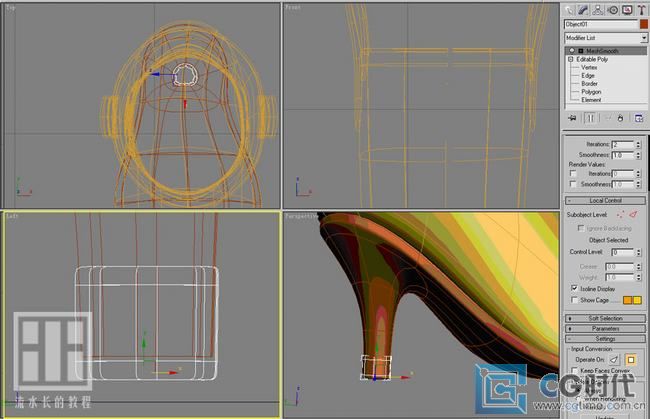Screen dimensions: 650x419
Task: Enable Render Values Smoothness checkbox
Action: point(573,184)
